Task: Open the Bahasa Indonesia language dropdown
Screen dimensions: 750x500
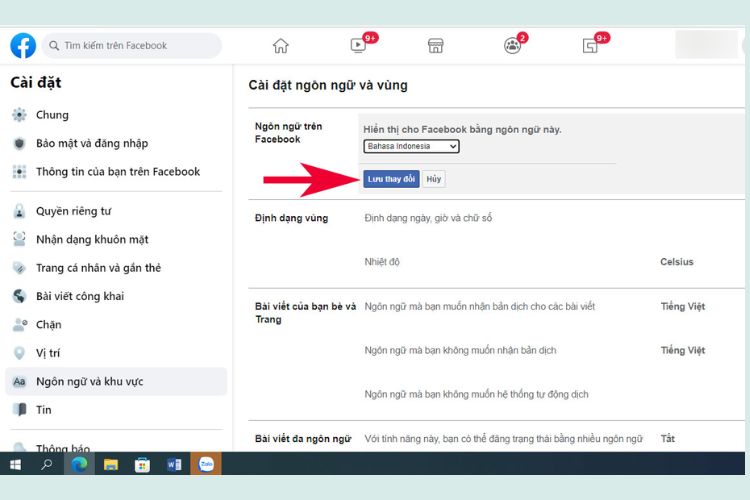Action: 411,146
